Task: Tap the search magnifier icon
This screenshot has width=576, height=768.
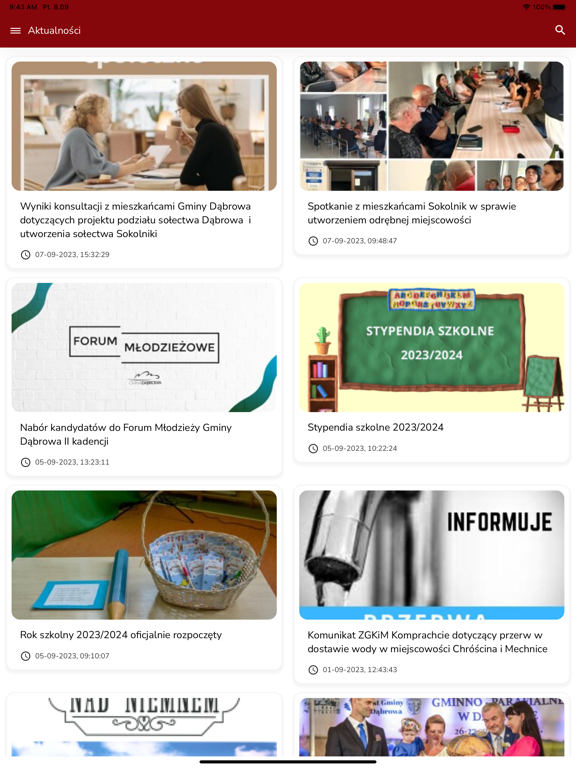Action: coord(560,30)
